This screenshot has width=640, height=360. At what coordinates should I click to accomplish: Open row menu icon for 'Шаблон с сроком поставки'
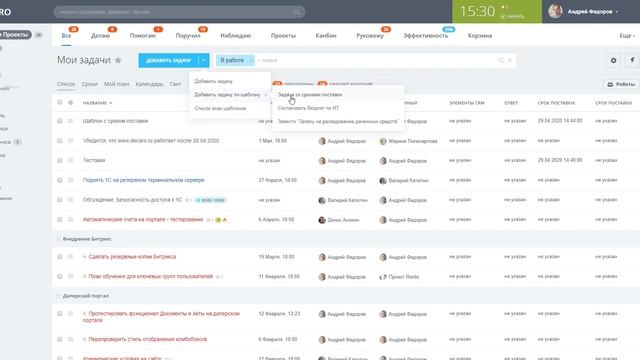(71, 121)
